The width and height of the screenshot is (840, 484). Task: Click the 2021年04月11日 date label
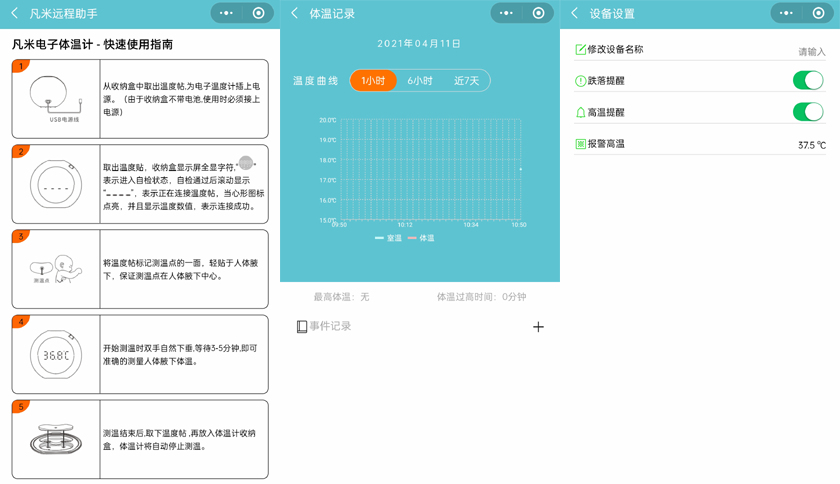(x=419, y=43)
